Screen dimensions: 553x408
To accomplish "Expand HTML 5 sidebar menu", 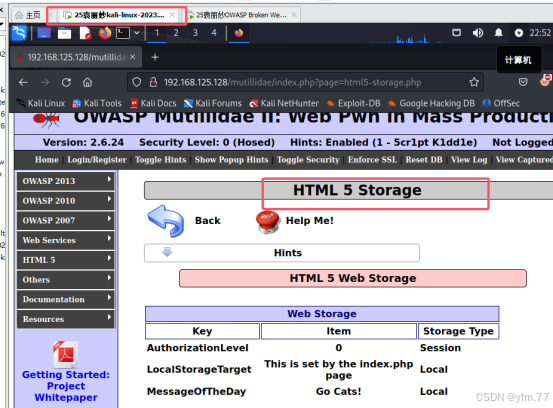I will (66, 260).
